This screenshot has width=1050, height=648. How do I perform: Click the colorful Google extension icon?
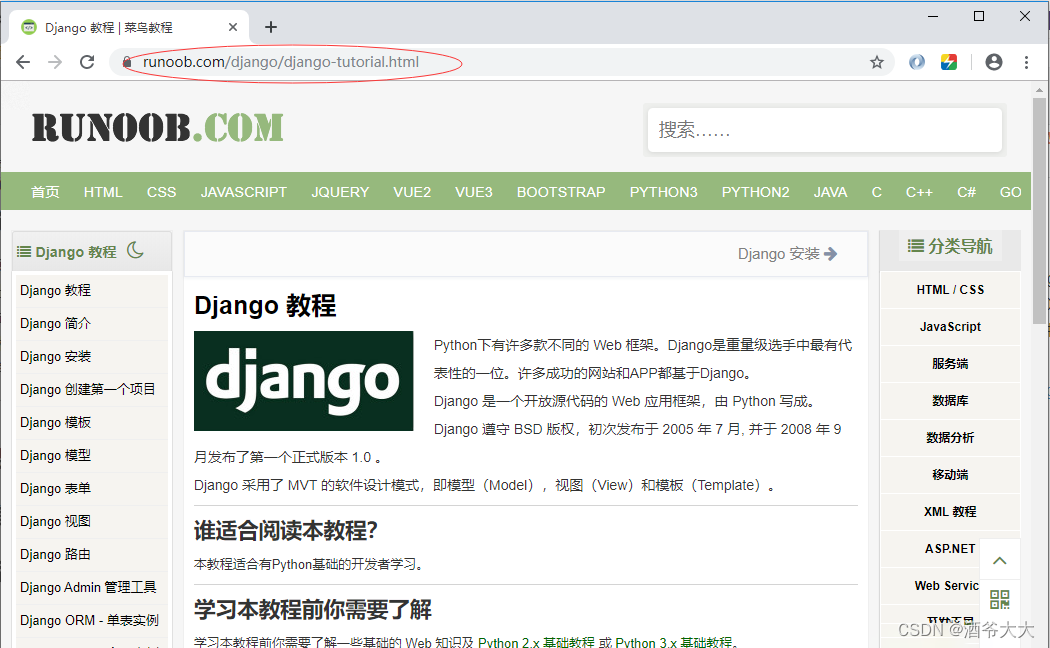948,61
